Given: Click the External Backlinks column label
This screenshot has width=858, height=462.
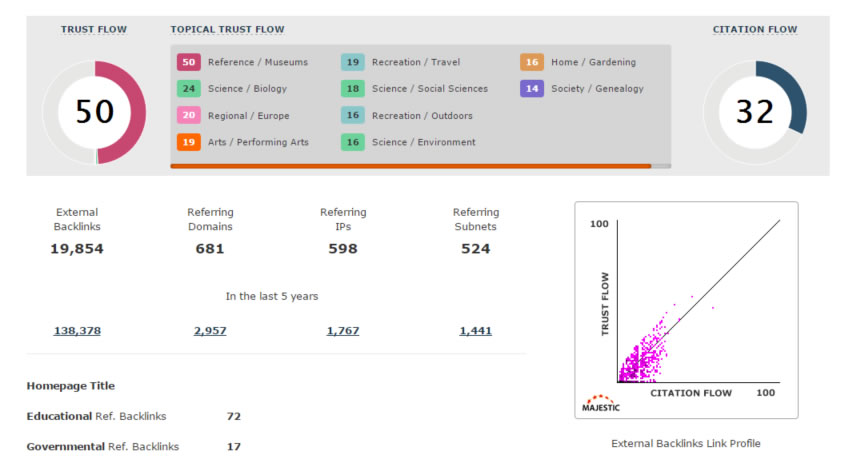Looking at the screenshot, I should 77,219.
